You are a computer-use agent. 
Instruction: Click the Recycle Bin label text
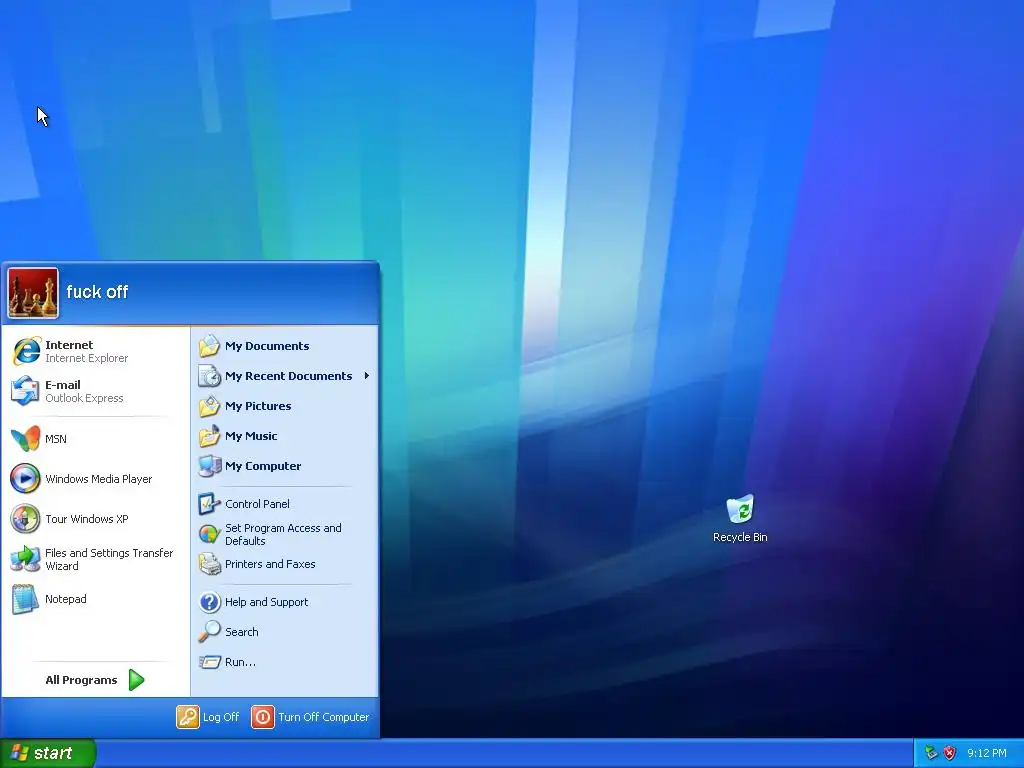coord(740,537)
